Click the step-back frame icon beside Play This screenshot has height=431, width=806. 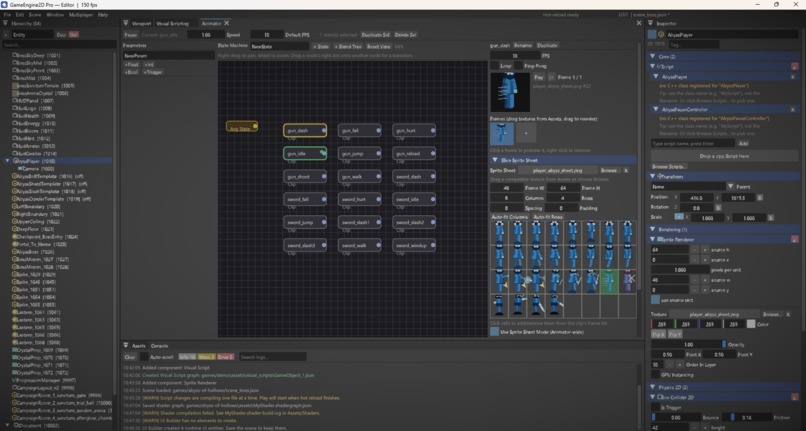(x=551, y=77)
